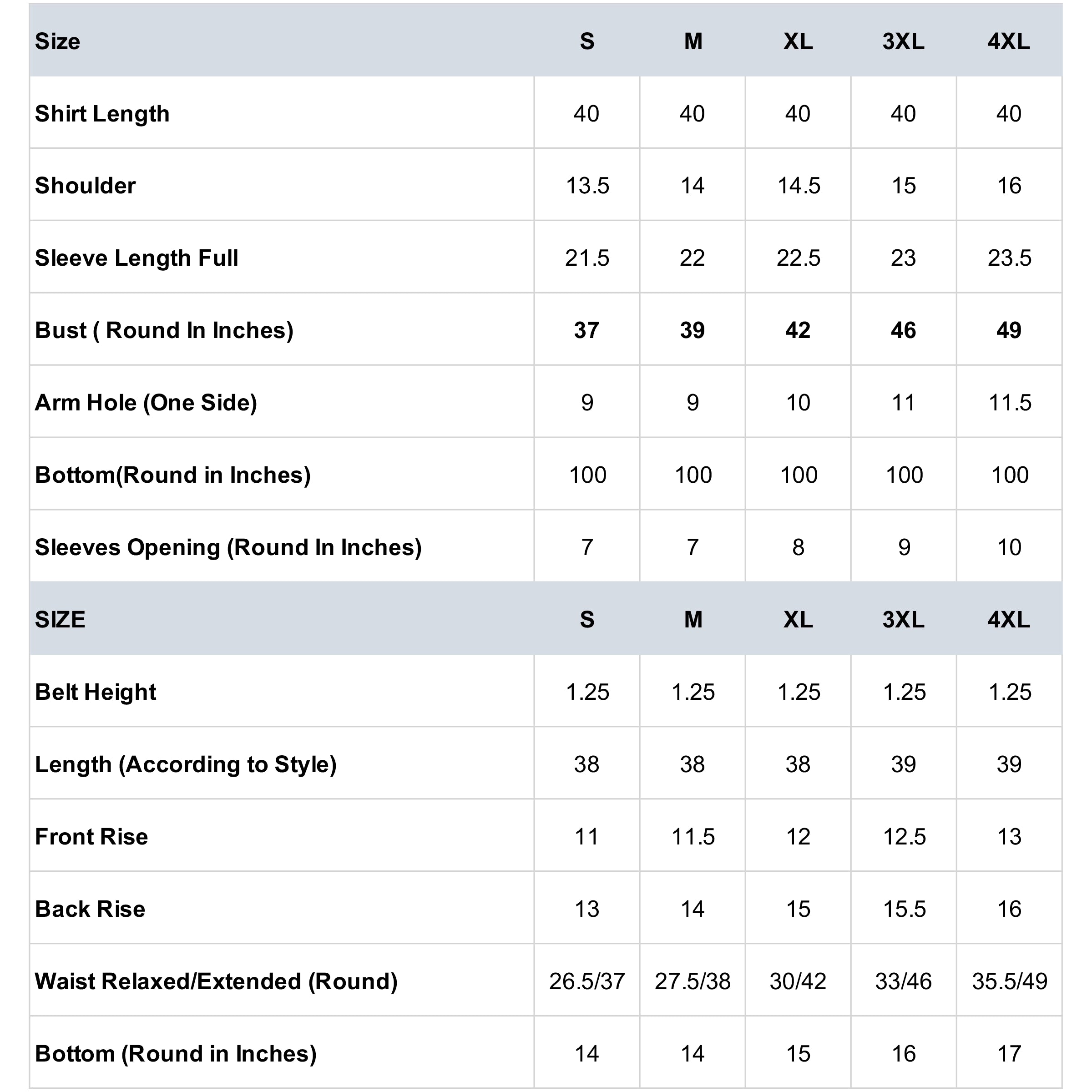Click the 'Front Rise' row label

[x=91, y=837]
